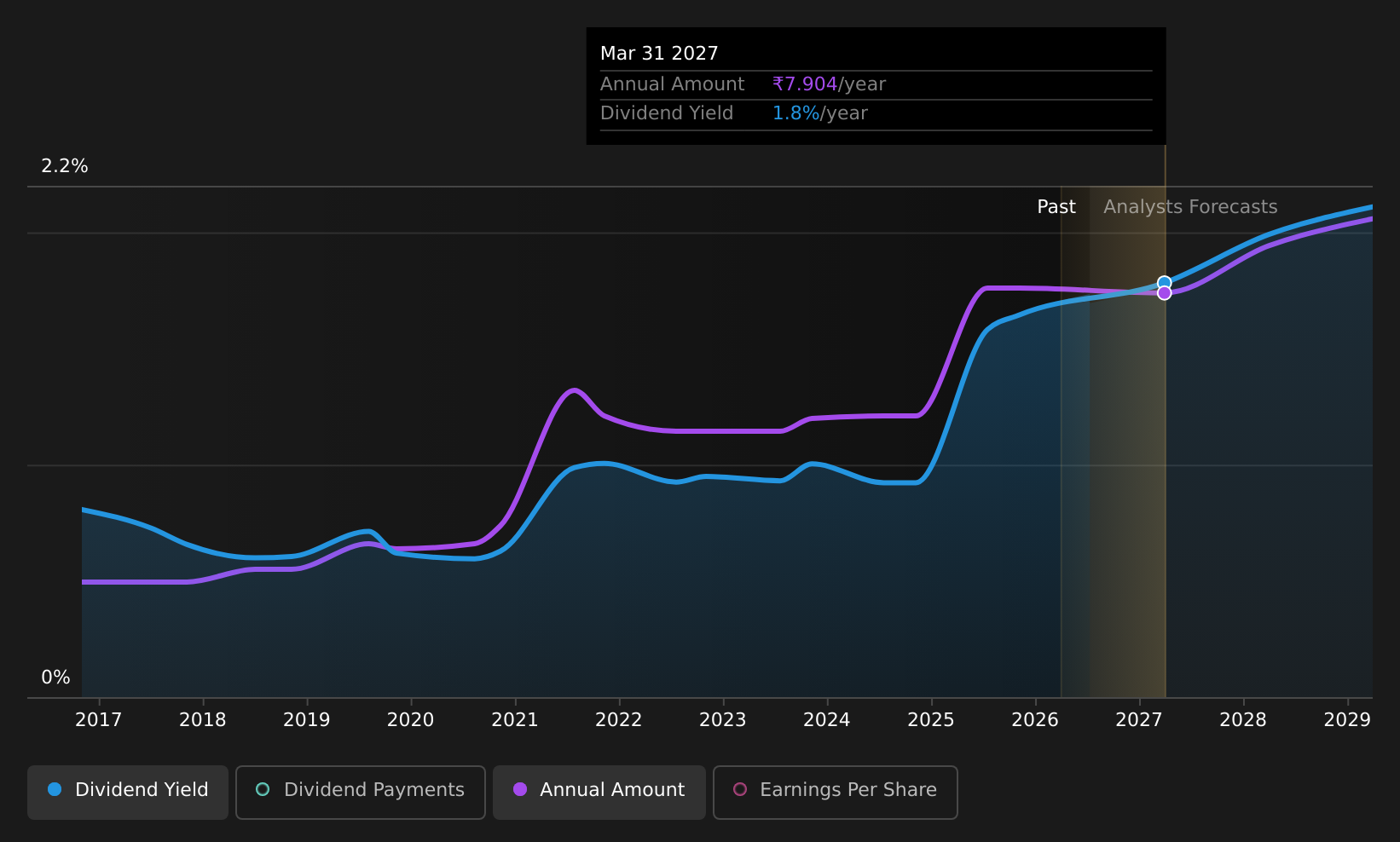
Task: Click the ₹7.904/year tooltip value
Action: tap(829, 84)
